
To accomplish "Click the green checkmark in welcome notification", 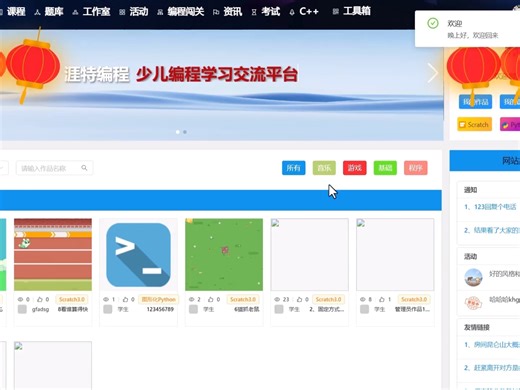I will pos(433,23).
